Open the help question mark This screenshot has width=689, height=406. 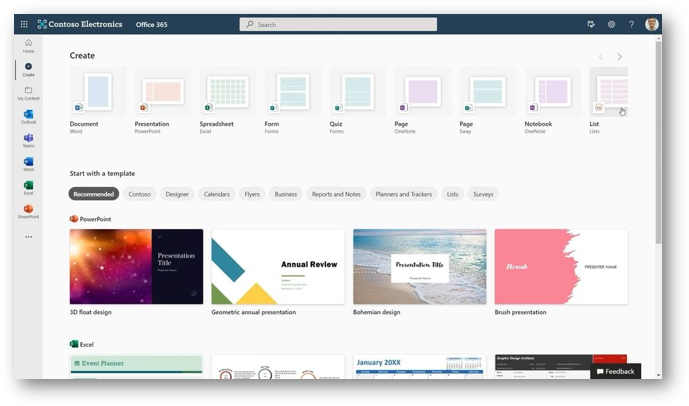pos(631,24)
